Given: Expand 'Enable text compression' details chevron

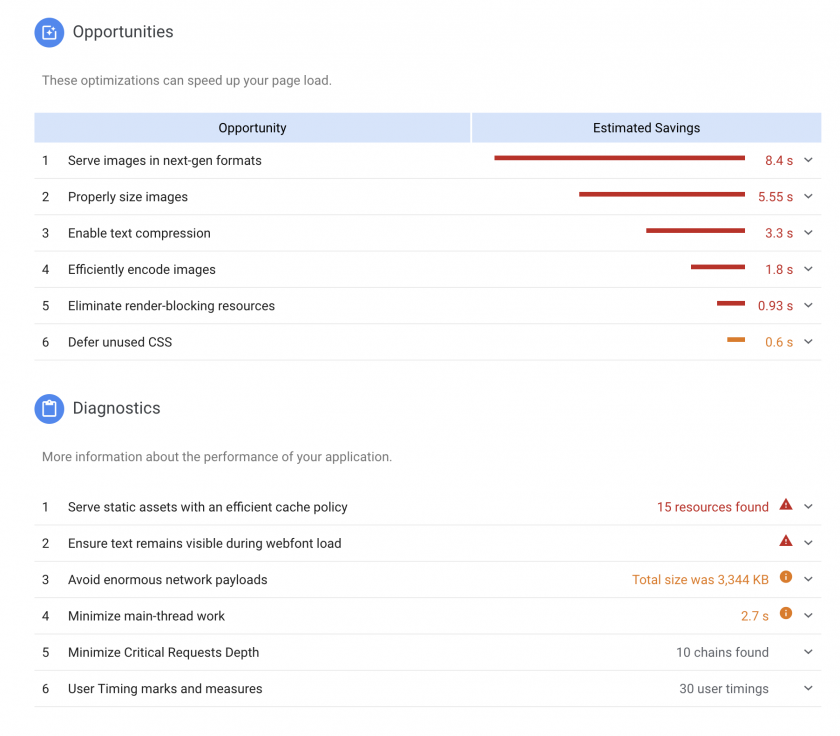Looking at the screenshot, I should coord(809,233).
